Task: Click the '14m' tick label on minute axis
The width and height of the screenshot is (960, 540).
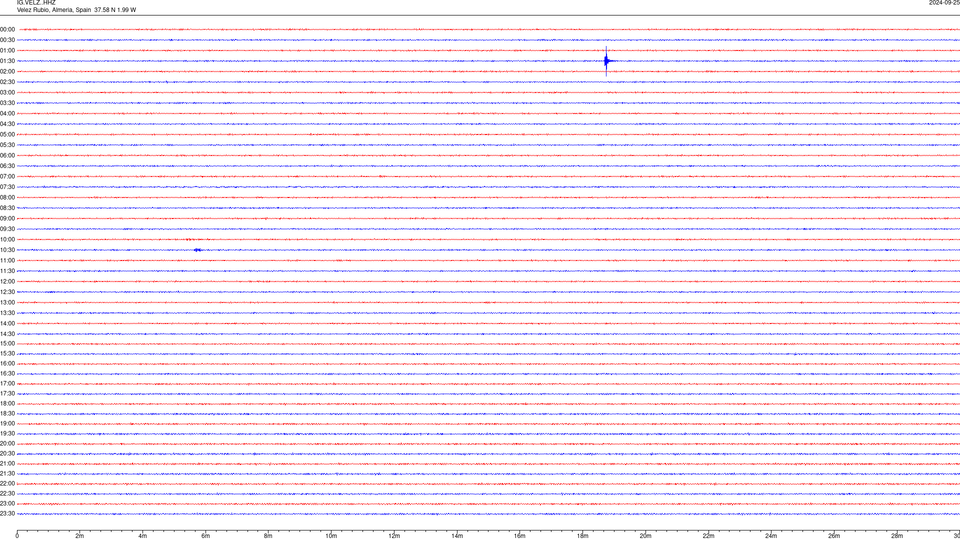Action: point(457,536)
